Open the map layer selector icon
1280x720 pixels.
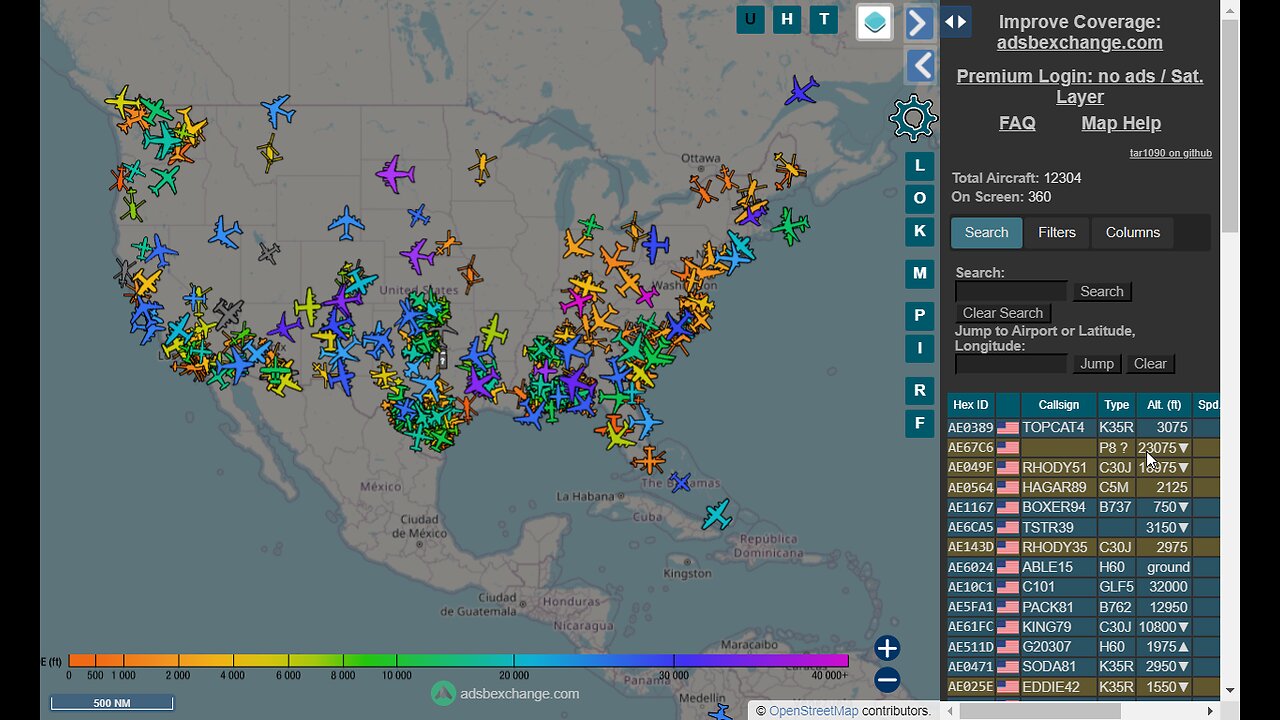[875, 22]
